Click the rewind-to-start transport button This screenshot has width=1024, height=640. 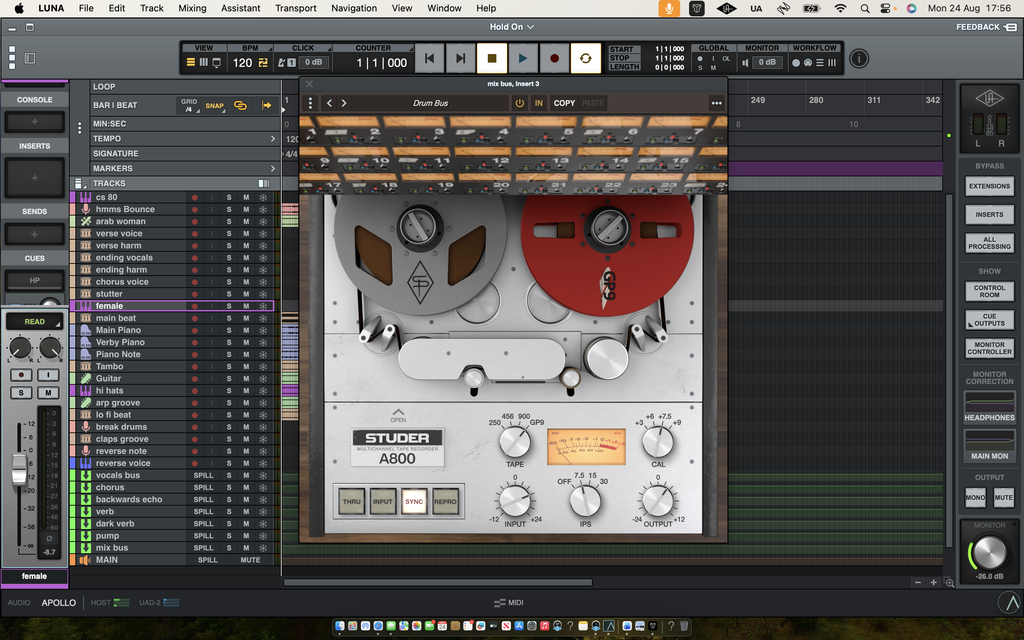pos(429,59)
